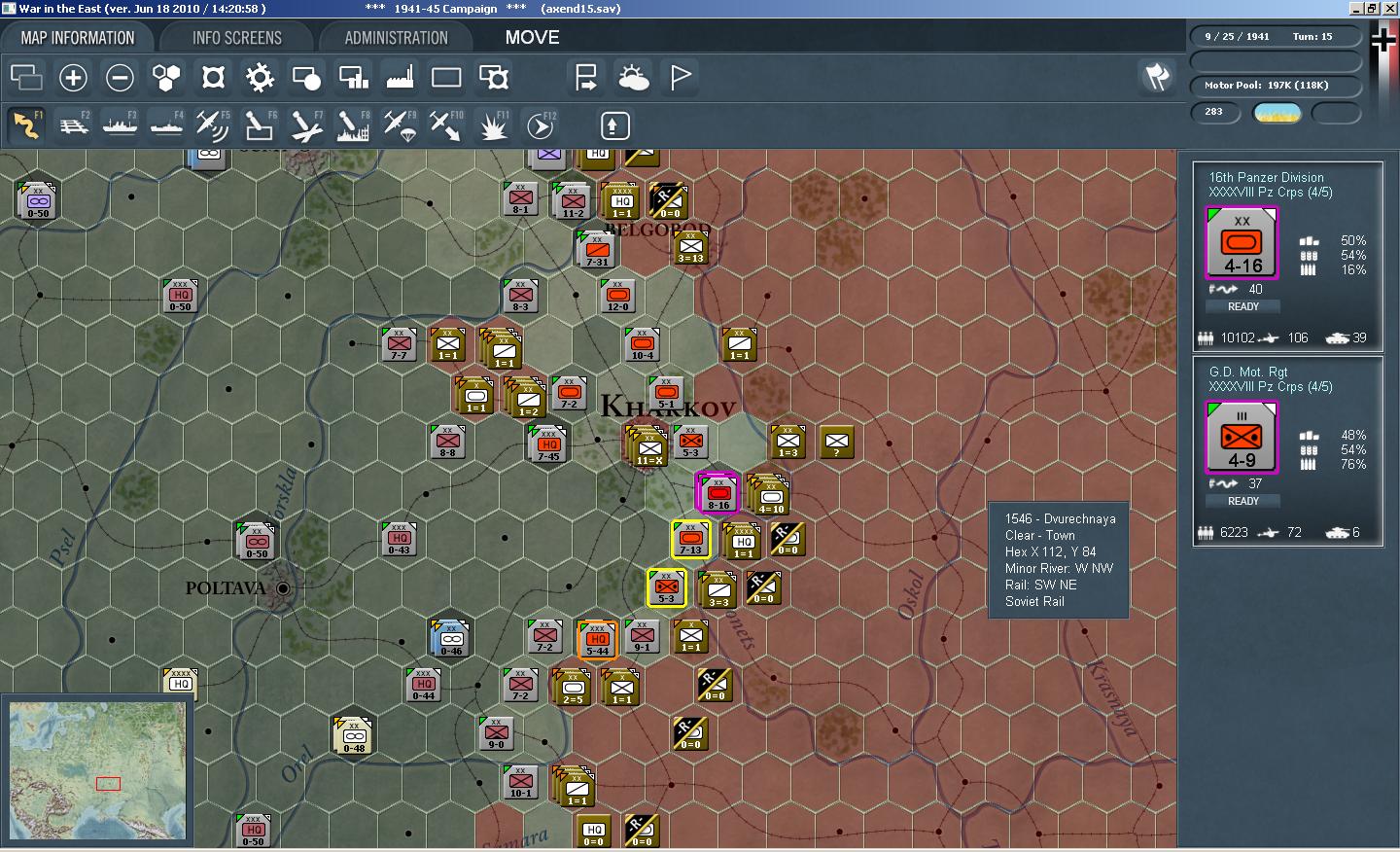Click the date 9 / 25 / 1941 display
1400x852 pixels.
1237,37
